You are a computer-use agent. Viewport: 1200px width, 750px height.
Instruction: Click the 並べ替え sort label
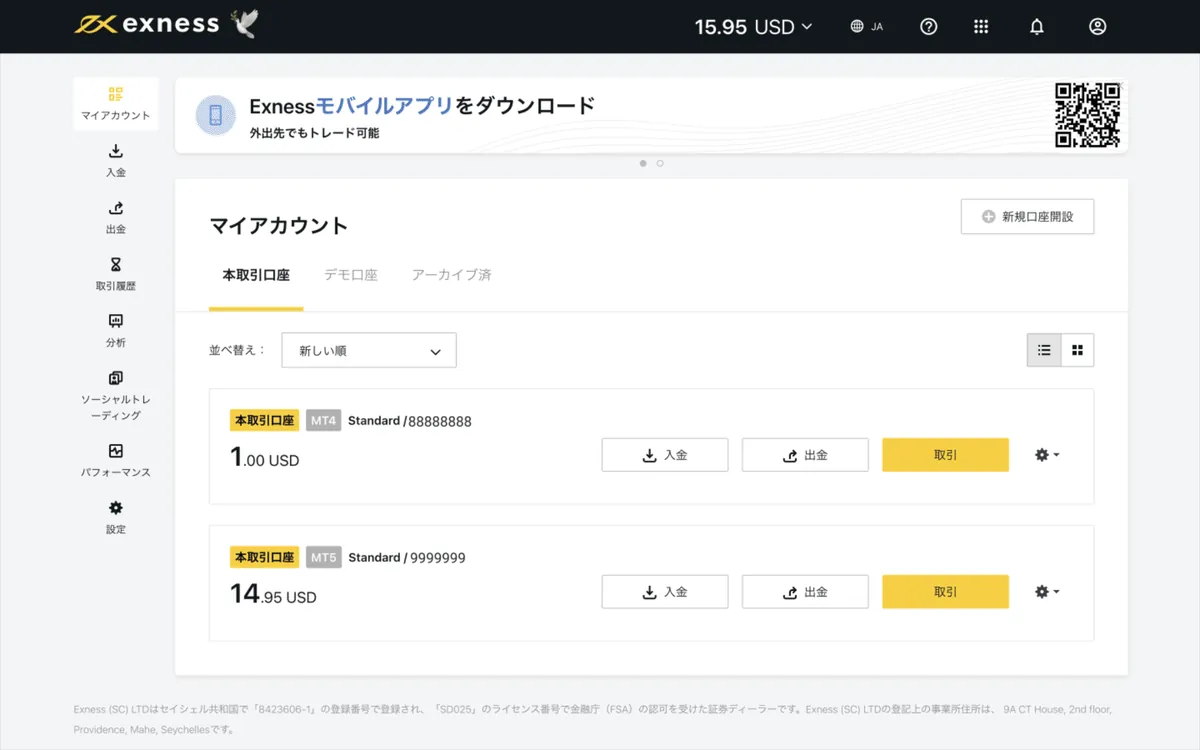238,351
